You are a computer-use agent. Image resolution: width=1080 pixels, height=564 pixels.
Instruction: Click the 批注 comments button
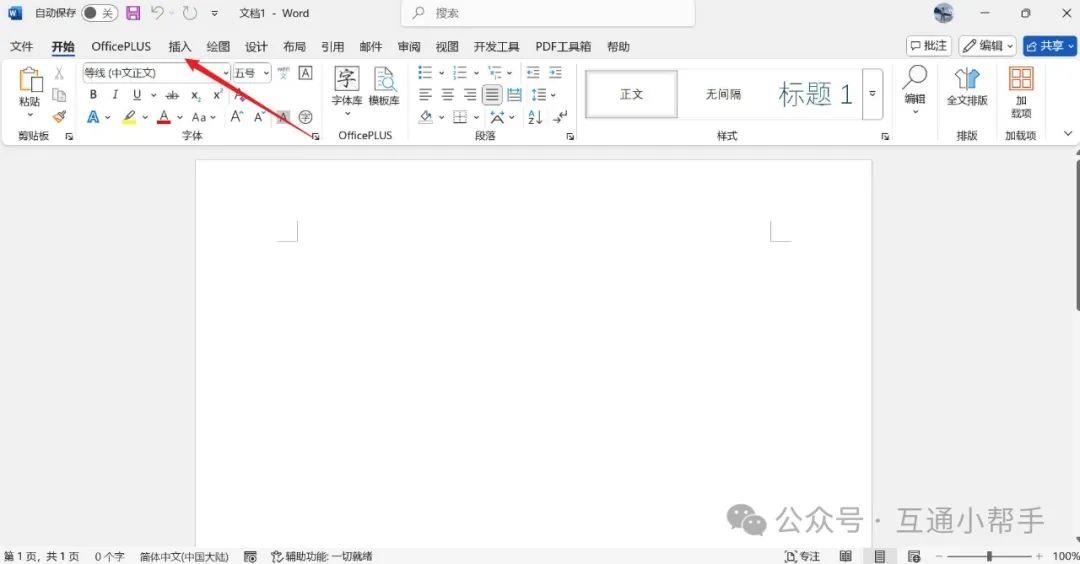pos(928,46)
